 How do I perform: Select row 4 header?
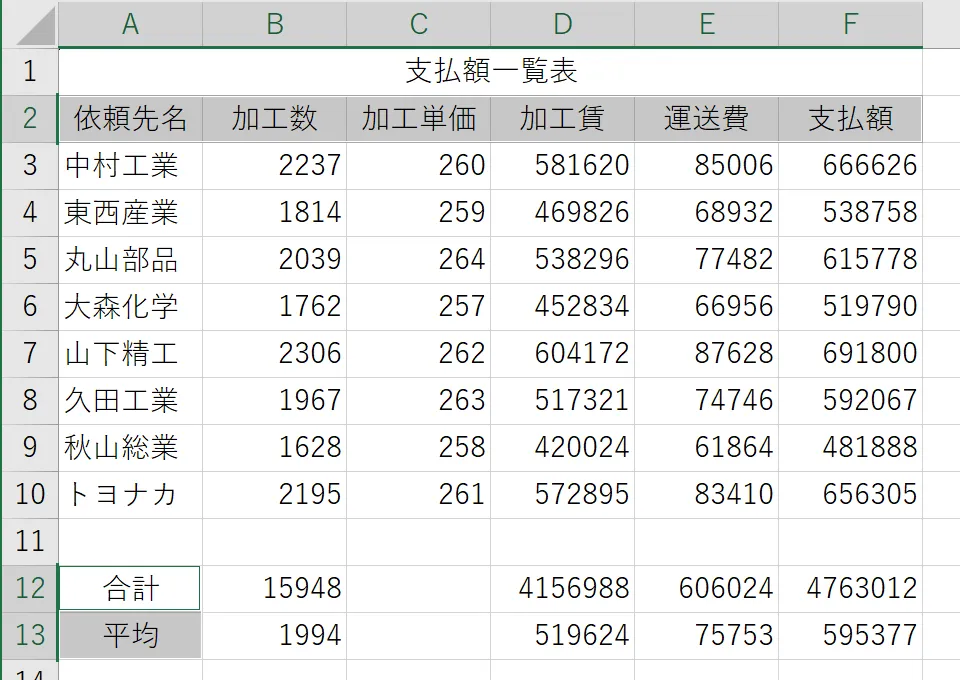click(31, 213)
